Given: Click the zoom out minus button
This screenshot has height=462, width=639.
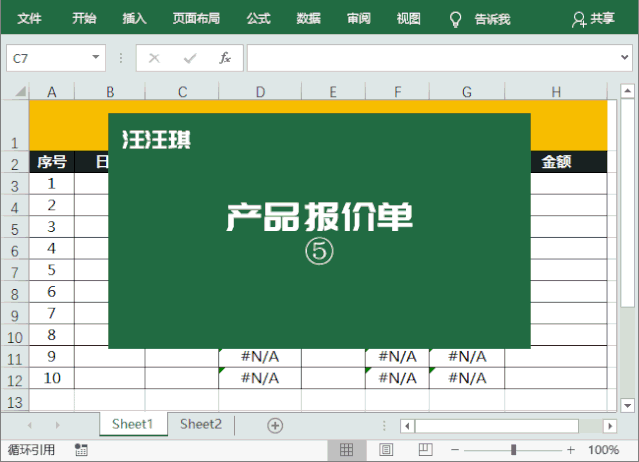Looking at the screenshot, I should (455, 450).
